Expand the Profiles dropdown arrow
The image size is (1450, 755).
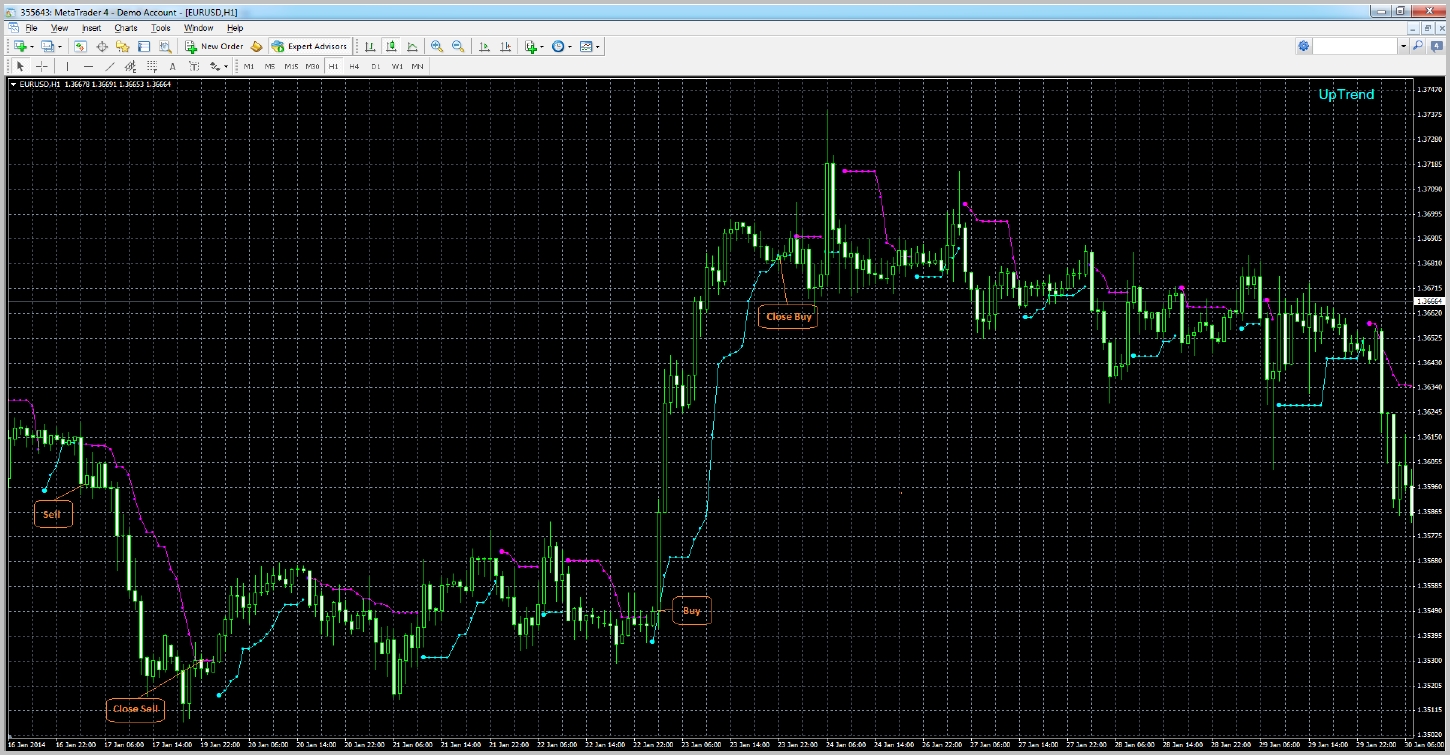[x=60, y=47]
